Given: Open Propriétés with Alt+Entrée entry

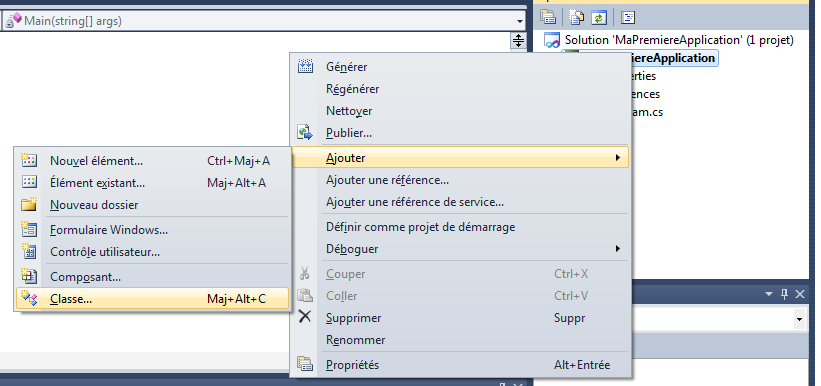Looking at the screenshot, I should coord(461,365).
